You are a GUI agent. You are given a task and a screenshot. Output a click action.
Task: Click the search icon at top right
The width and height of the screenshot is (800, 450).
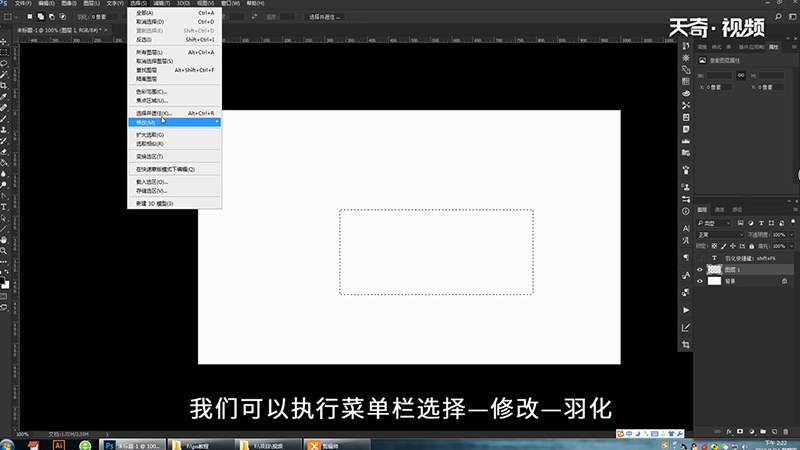[778, 17]
